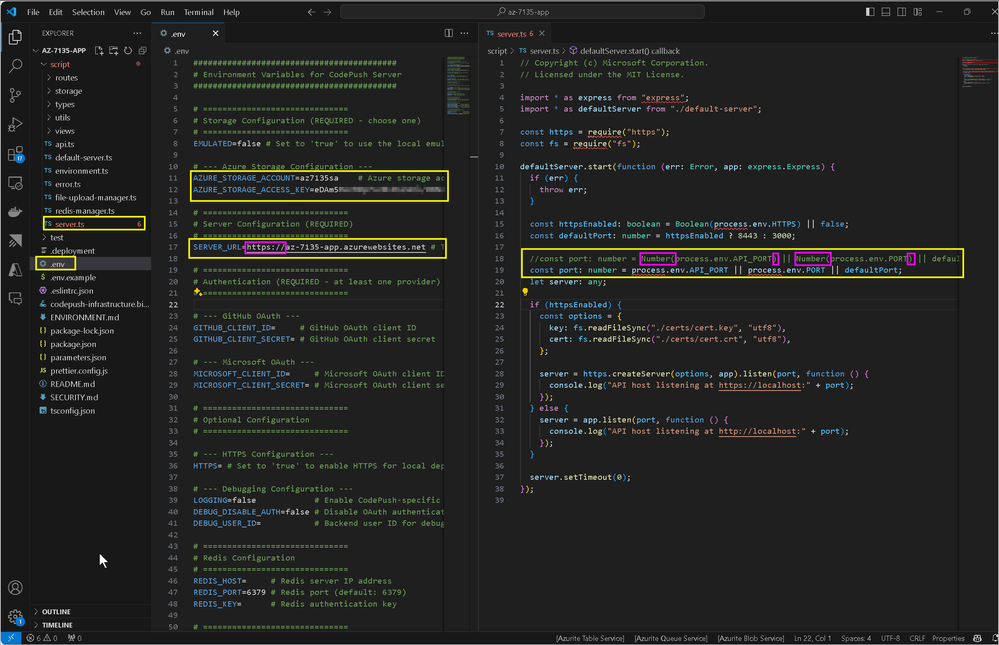The image size is (999, 645).
Task: Click Ln 22, Col 1 cursor position
Action: click(x=812, y=638)
